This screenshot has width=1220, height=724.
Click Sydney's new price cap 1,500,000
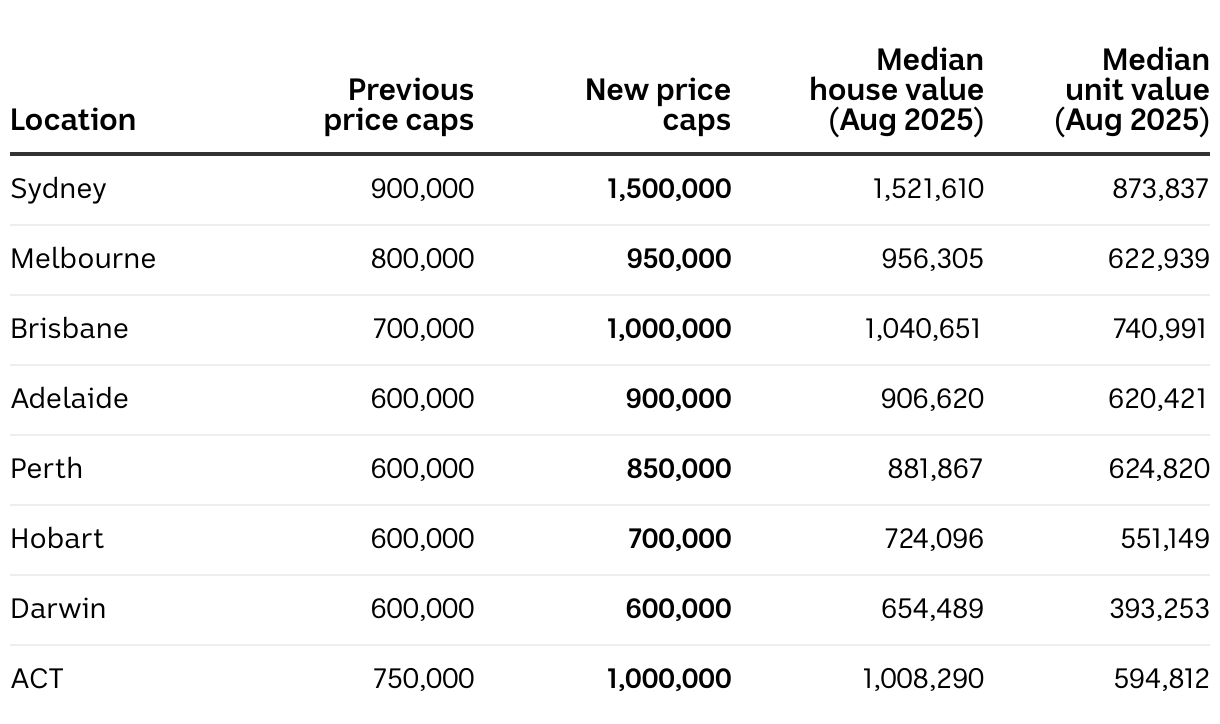(669, 189)
